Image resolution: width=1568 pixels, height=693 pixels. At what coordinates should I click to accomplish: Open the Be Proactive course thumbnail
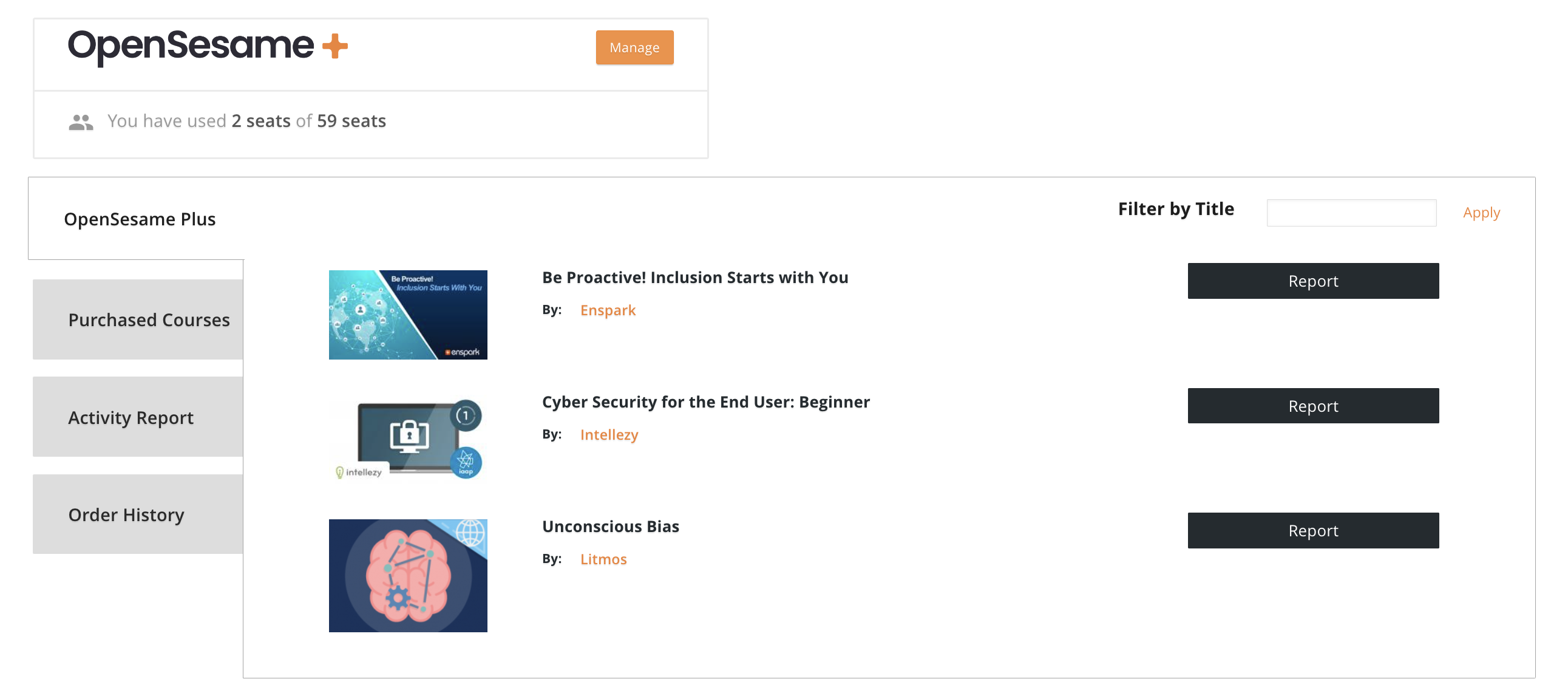[408, 315]
